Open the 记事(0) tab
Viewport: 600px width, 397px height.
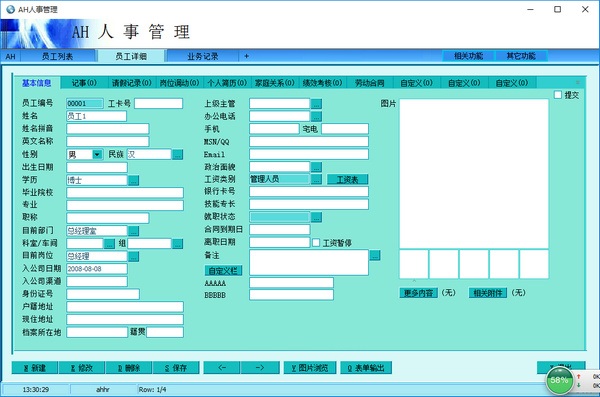pyautogui.click(x=84, y=83)
